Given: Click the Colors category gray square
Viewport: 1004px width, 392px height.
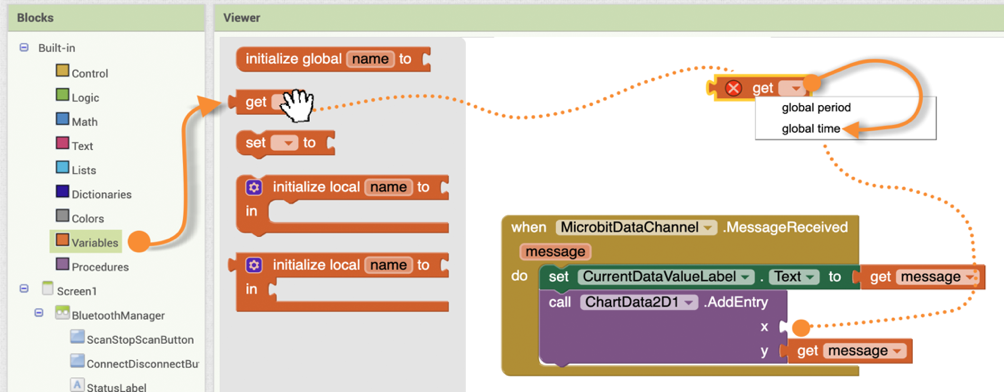Looking at the screenshot, I should [62, 216].
